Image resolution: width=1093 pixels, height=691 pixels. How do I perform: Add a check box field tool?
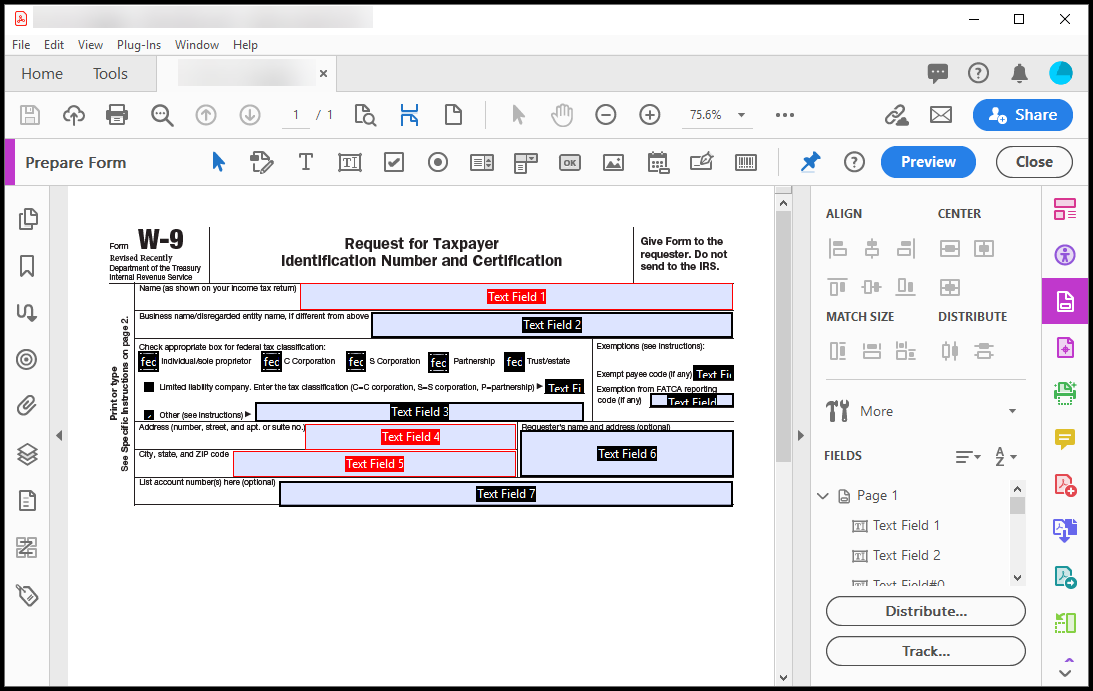[394, 162]
